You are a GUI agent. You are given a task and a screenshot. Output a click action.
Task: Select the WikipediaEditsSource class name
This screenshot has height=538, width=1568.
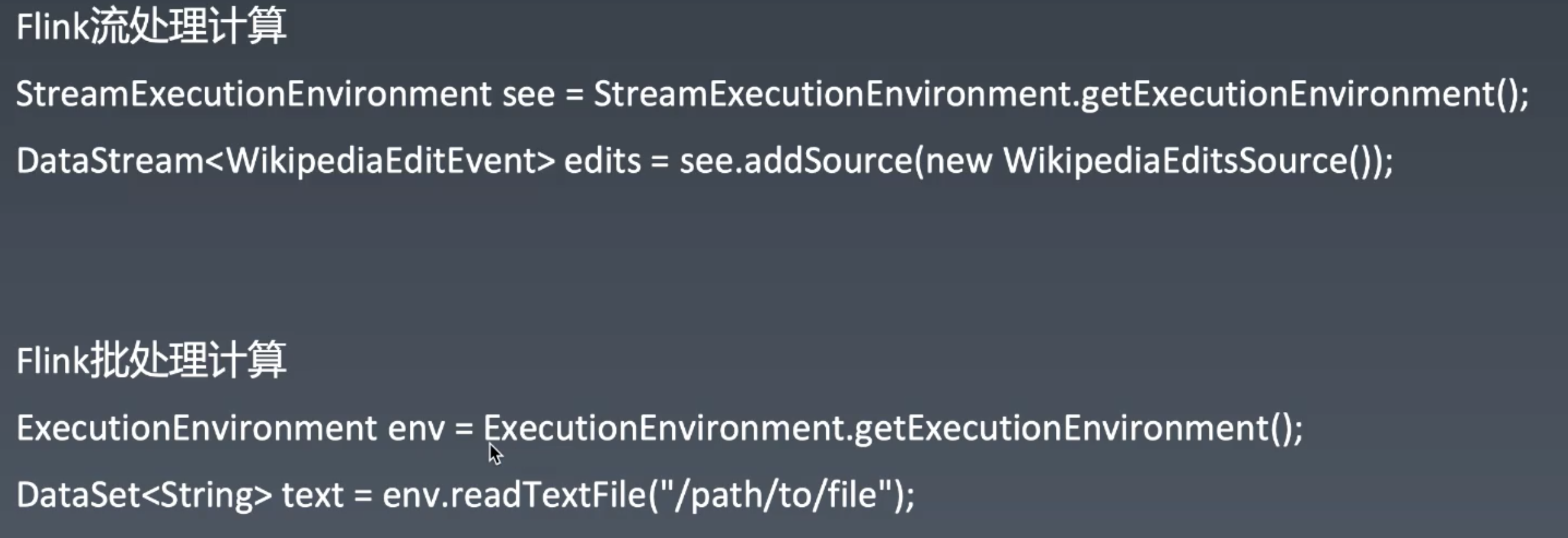1175,161
